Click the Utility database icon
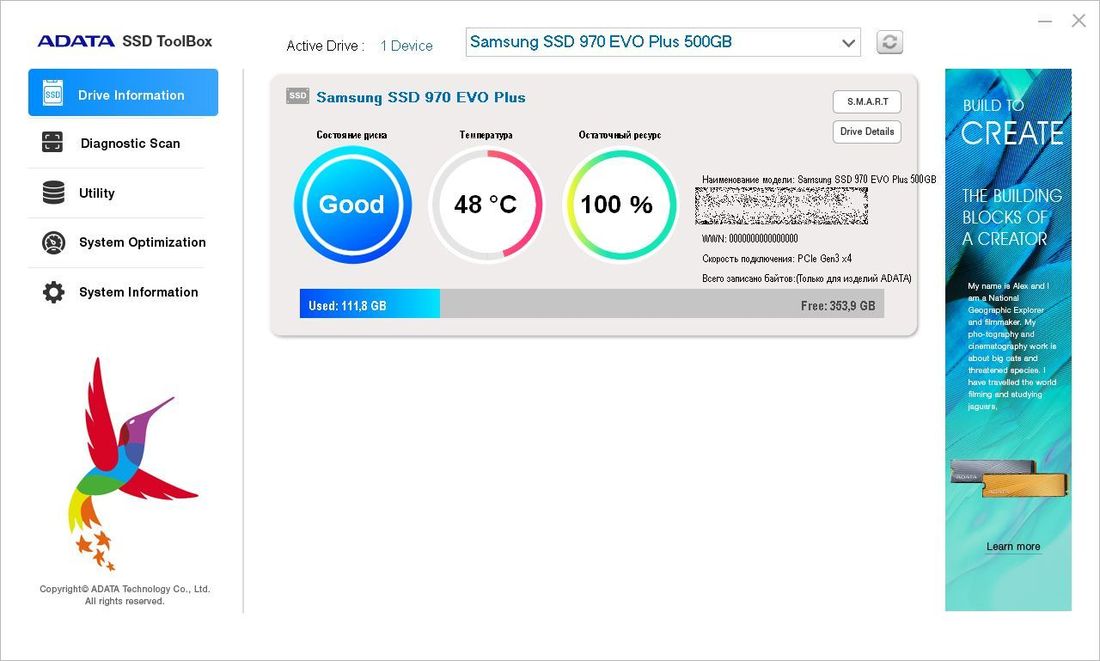 (x=53, y=192)
